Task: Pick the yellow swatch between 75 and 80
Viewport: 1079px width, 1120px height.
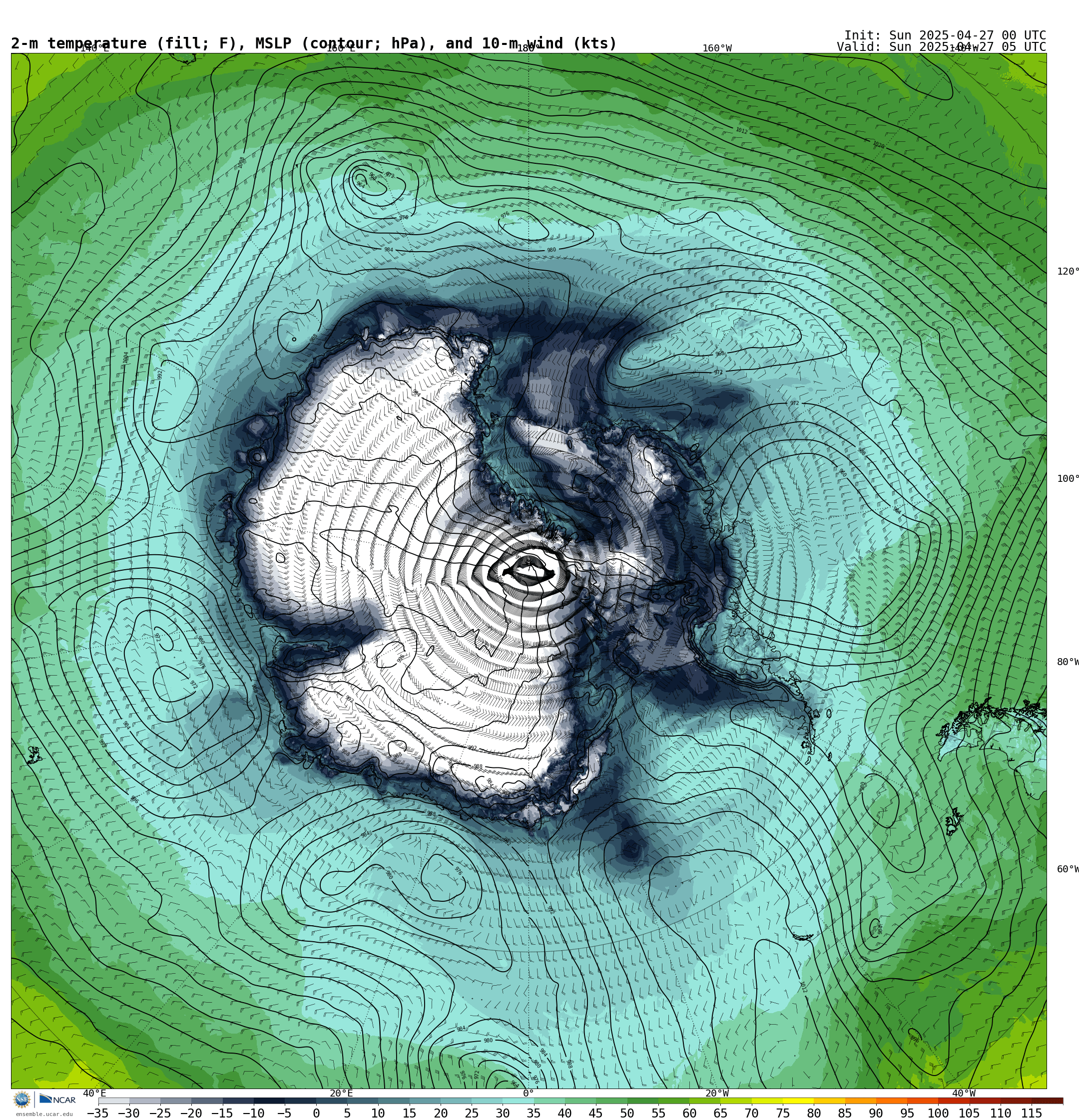Action: (798, 1101)
